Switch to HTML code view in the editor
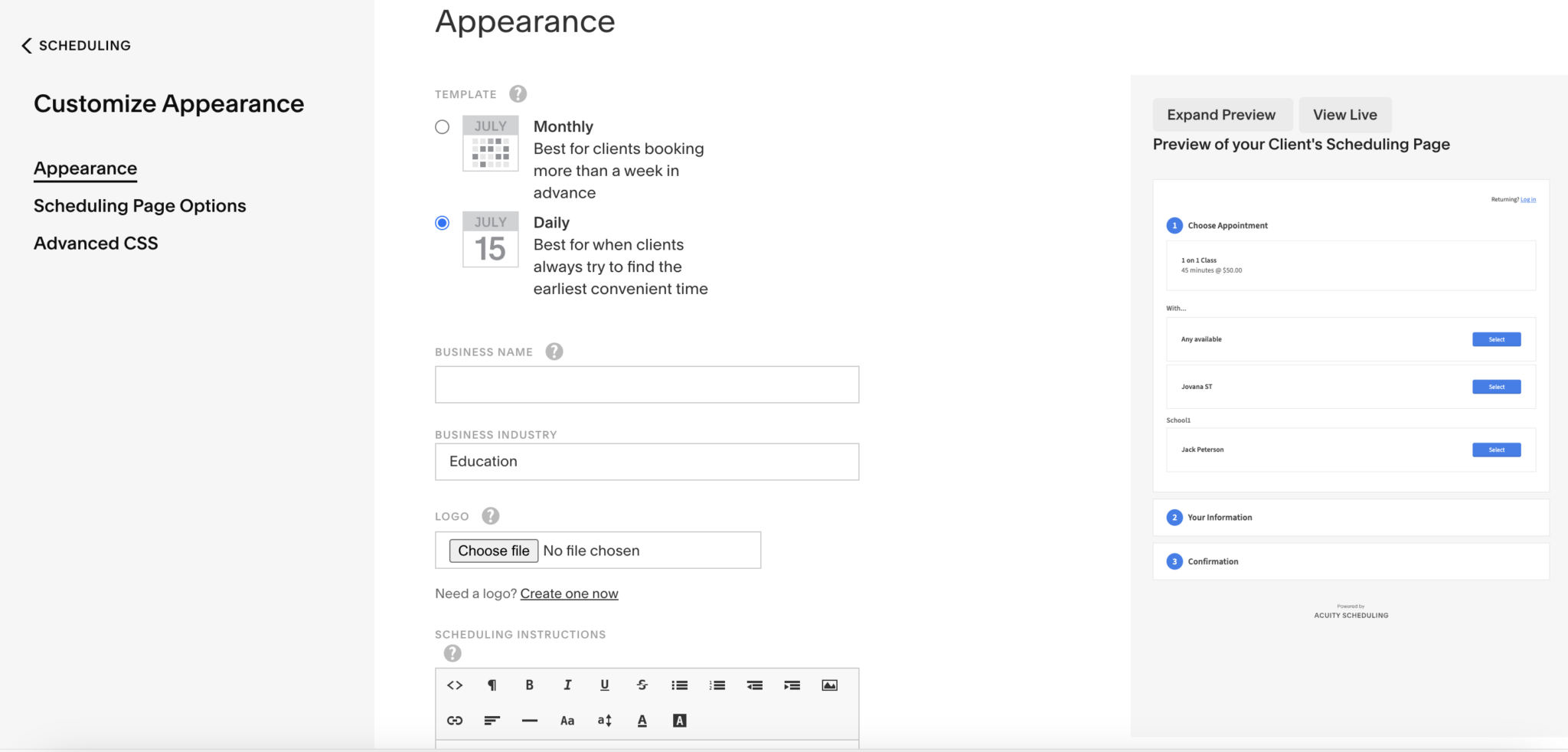Image resolution: width=1568 pixels, height=752 pixels. click(455, 685)
